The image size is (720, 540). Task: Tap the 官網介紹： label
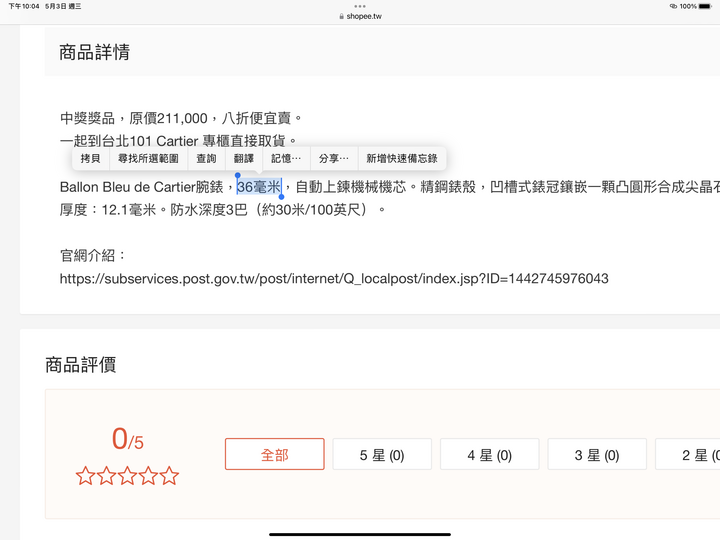(x=93, y=255)
